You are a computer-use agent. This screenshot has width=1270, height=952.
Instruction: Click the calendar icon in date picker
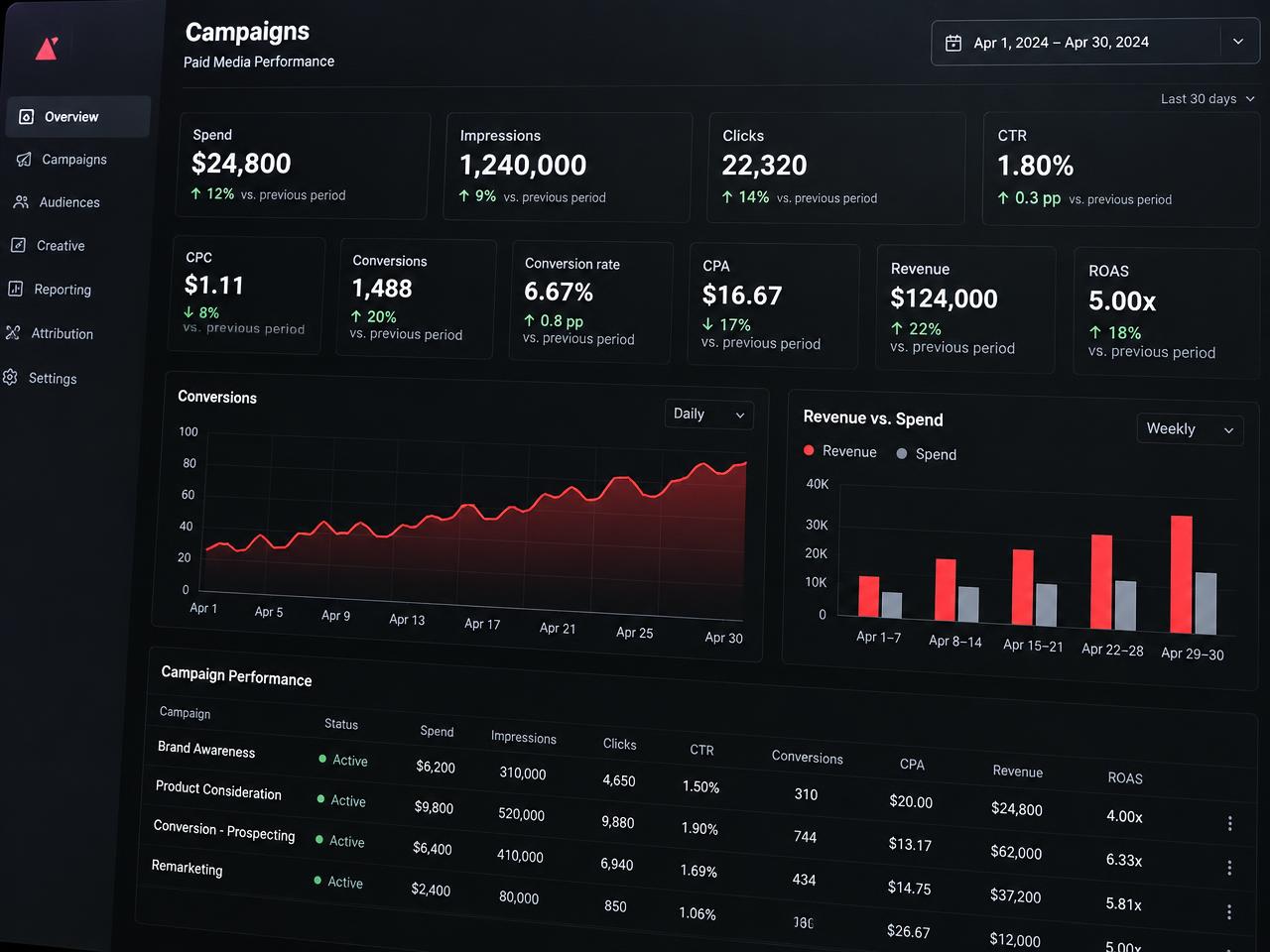coord(953,43)
